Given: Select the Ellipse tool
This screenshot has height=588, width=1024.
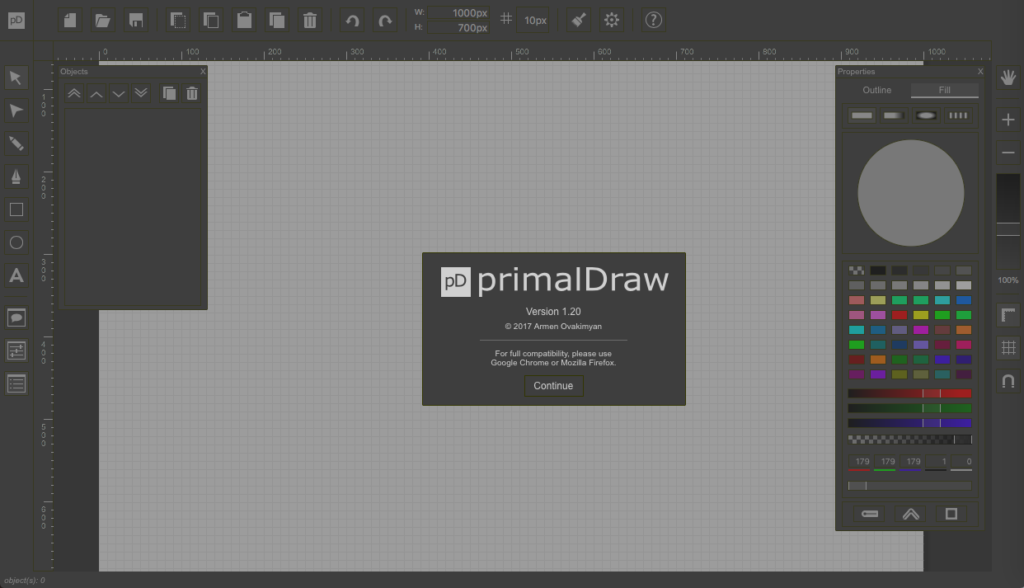Looking at the screenshot, I should [x=16, y=242].
